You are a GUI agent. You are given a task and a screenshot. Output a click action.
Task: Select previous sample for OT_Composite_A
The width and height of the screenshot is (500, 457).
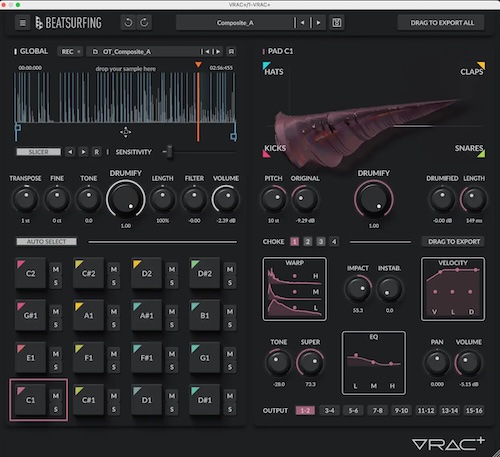point(207,52)
